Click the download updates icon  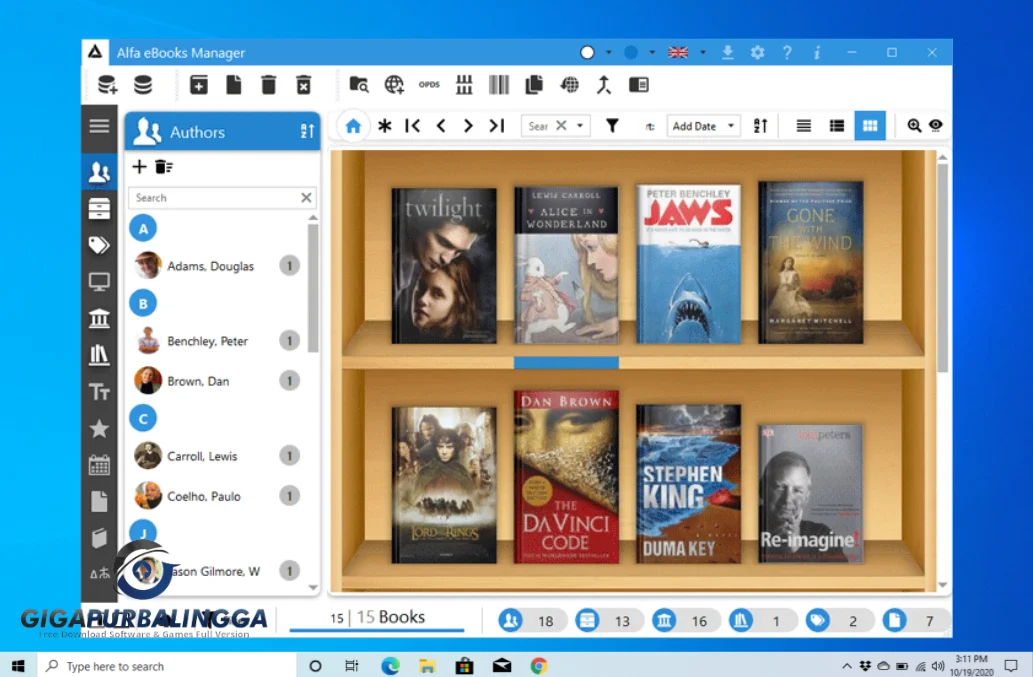[728, 52]
